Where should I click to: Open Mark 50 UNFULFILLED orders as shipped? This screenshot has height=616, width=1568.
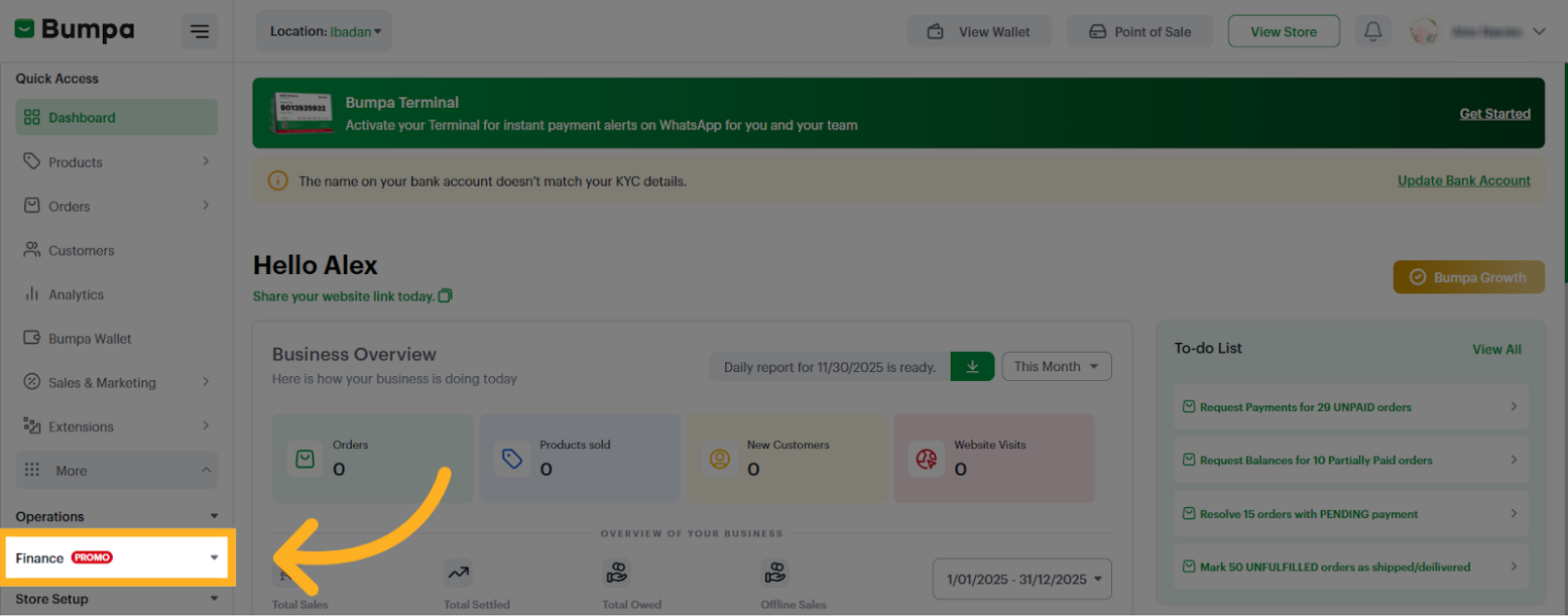(x=1351, y=567)
